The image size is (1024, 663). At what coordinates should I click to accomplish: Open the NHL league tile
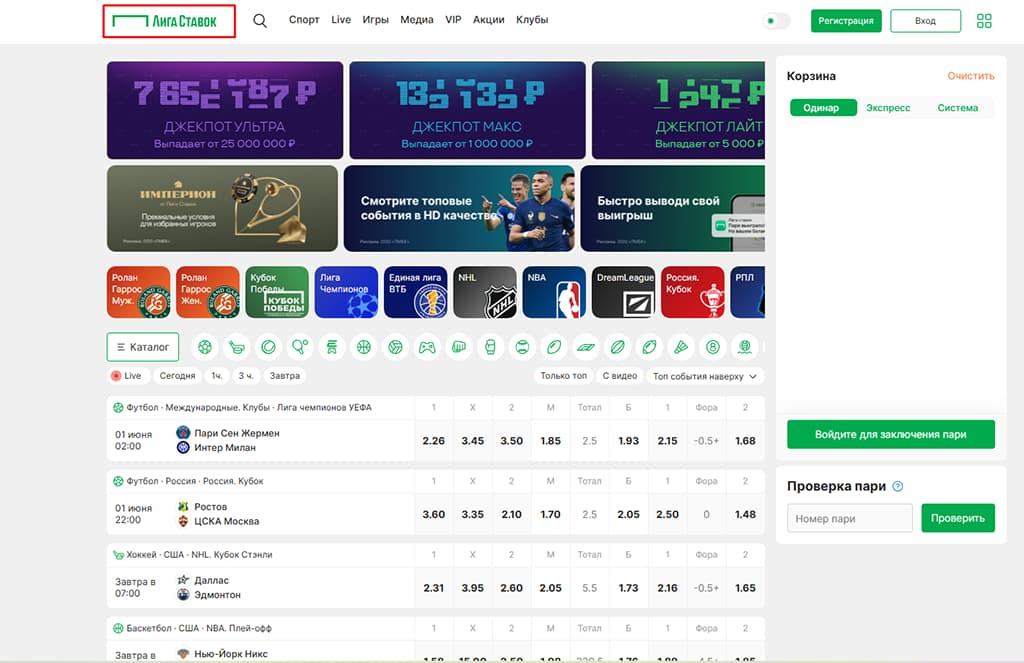click(485, 292)
